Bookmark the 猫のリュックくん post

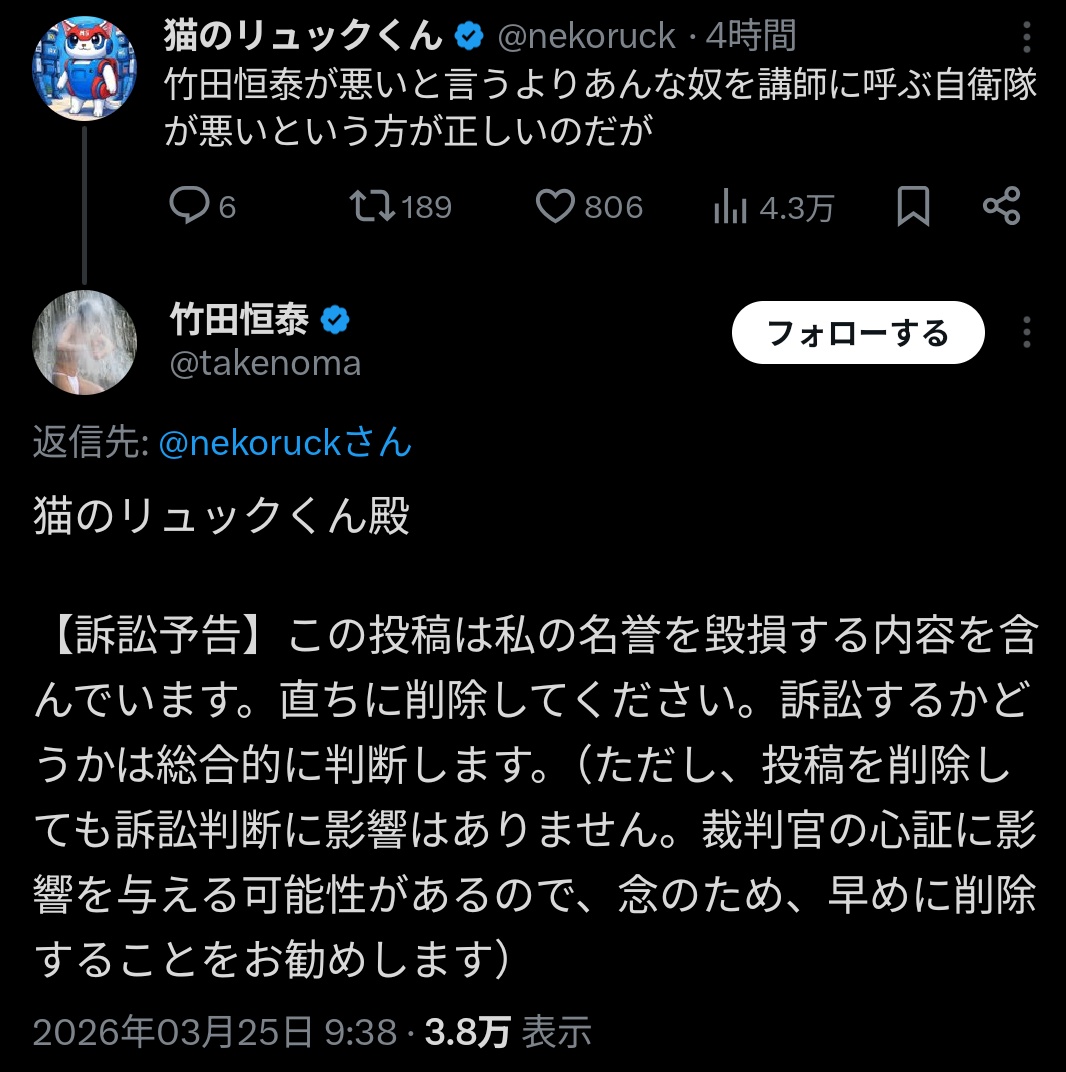[x=912, y=206]
